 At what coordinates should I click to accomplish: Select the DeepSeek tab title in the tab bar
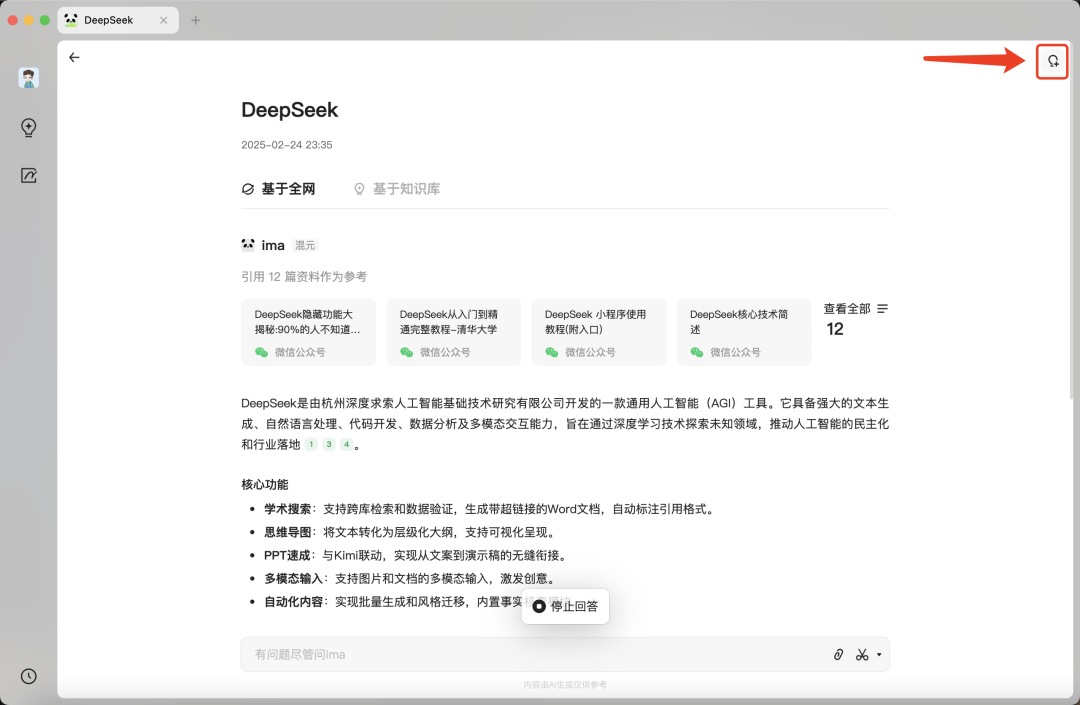click(x=108, y=20)
